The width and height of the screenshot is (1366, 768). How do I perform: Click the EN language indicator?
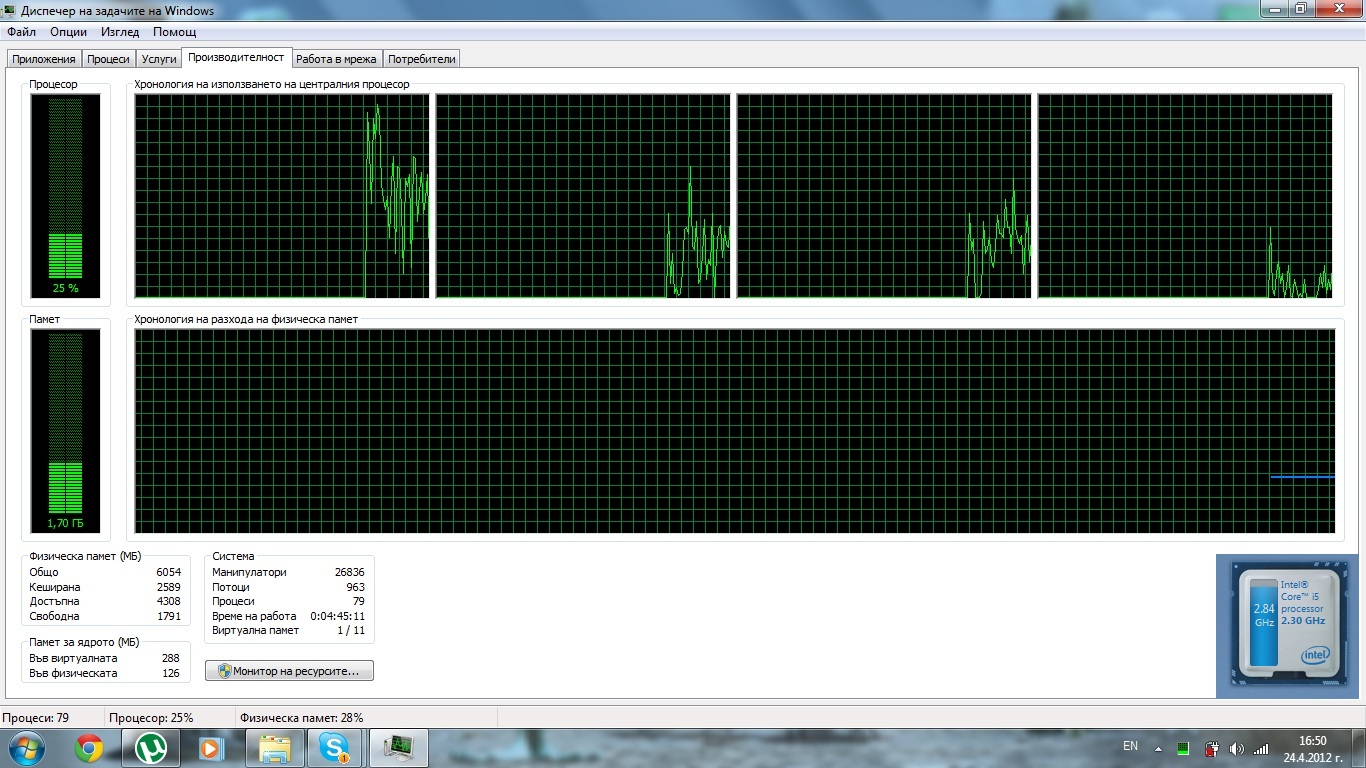(x=1130, y=746)
